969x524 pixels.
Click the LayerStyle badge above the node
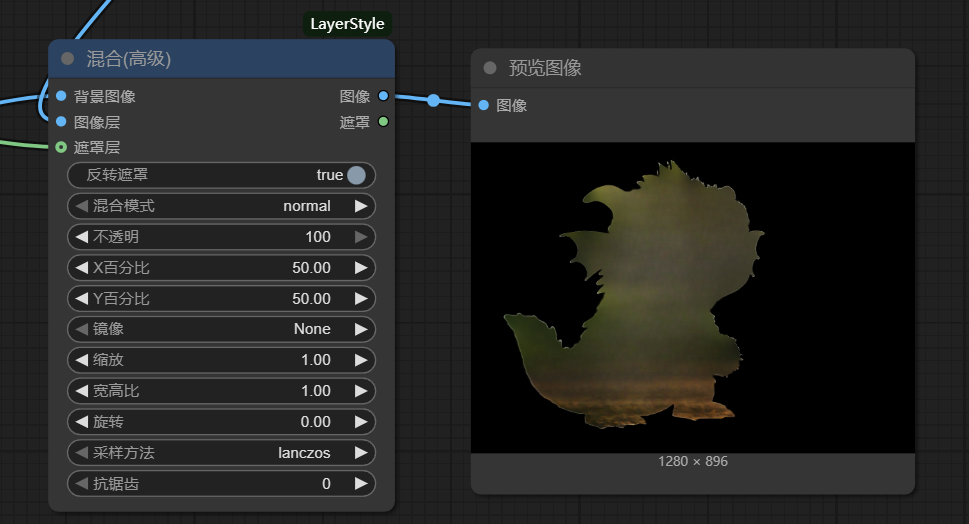(347, 24)
